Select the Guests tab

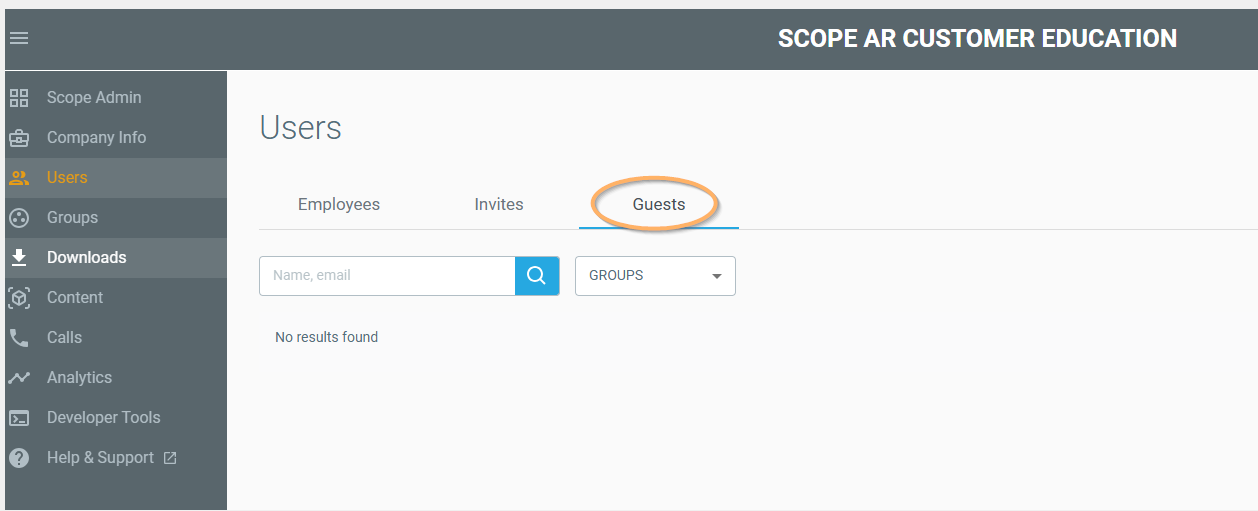pos(659,204)
